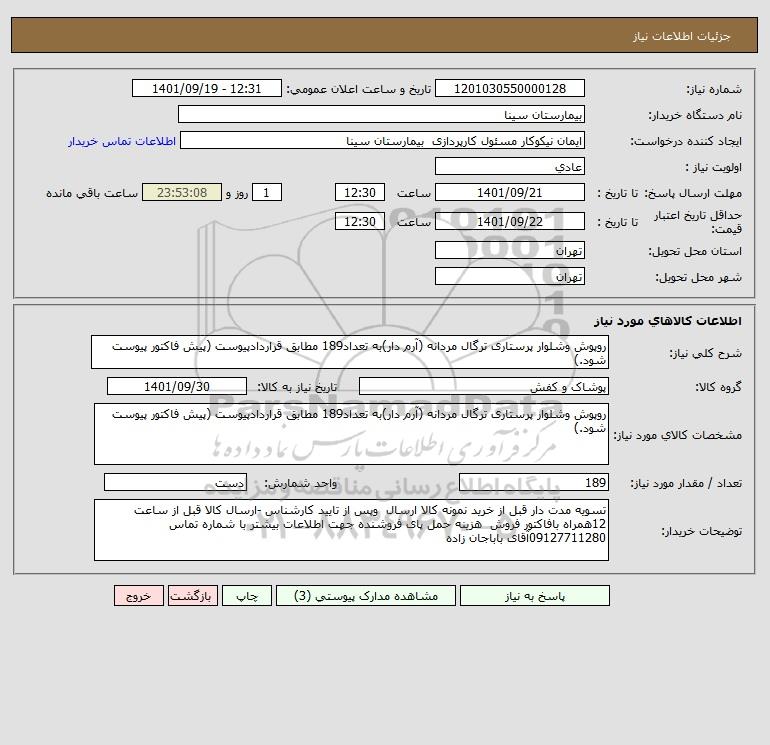This screenshot has width=770, height=745.
Task: Click the شرح کلی نیاز description box
Action: (x=350, y=352)
